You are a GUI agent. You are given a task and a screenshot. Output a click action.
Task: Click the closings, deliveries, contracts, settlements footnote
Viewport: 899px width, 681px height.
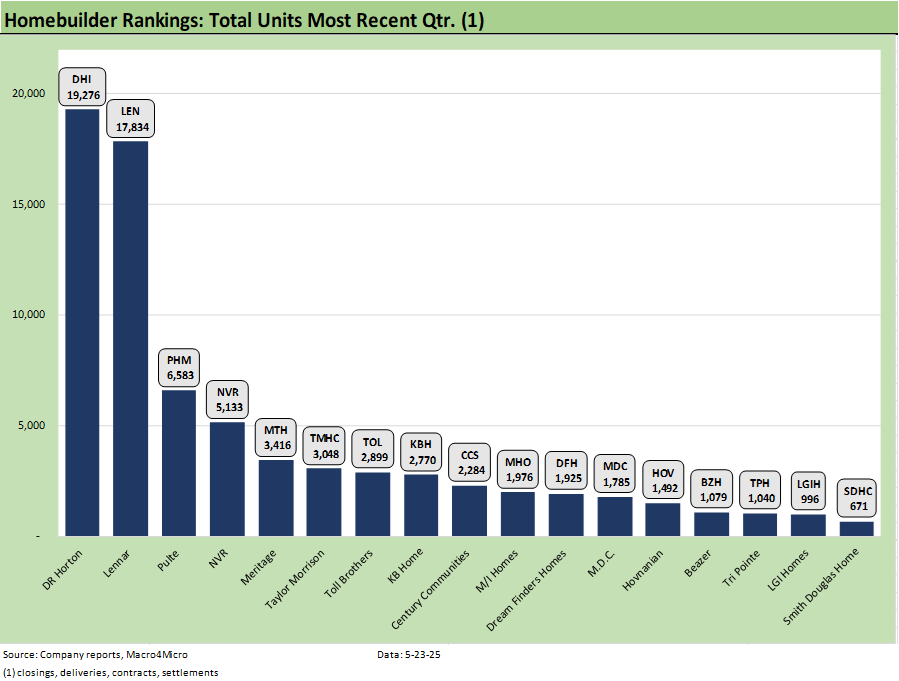tap(111, 672)
